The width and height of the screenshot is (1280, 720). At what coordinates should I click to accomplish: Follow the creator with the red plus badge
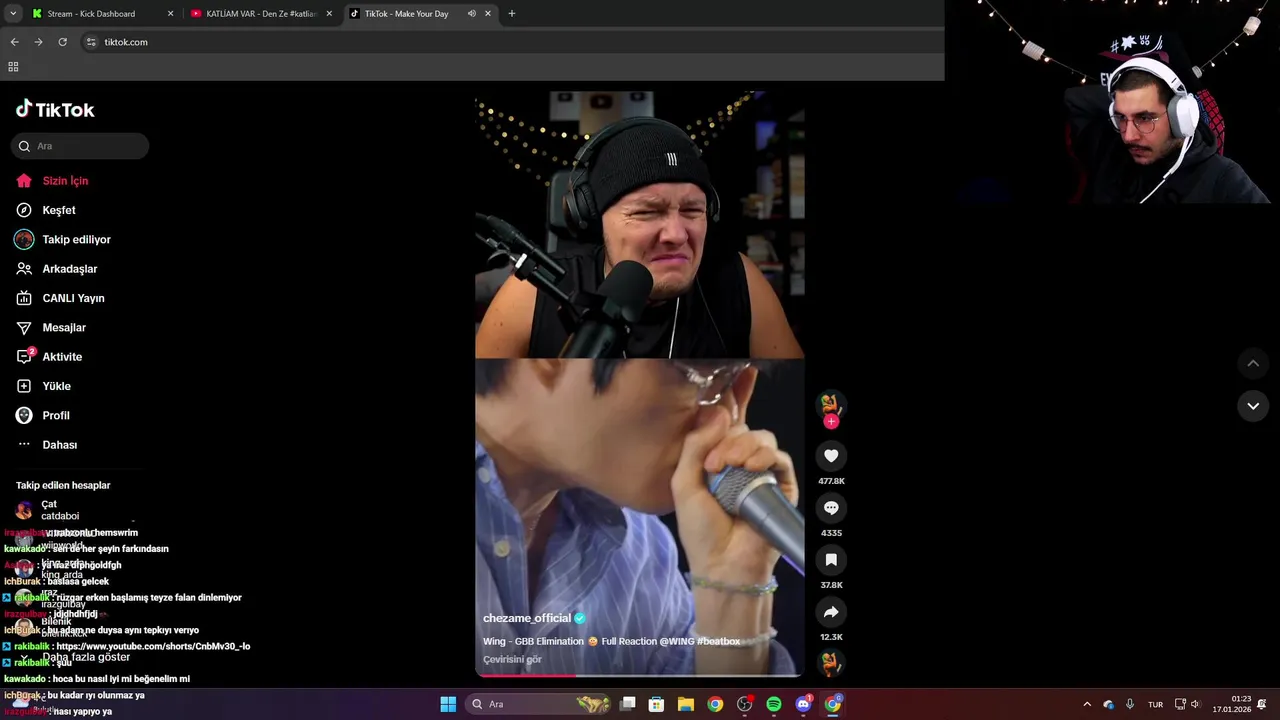pyautogui.click(x=831, y=422)
